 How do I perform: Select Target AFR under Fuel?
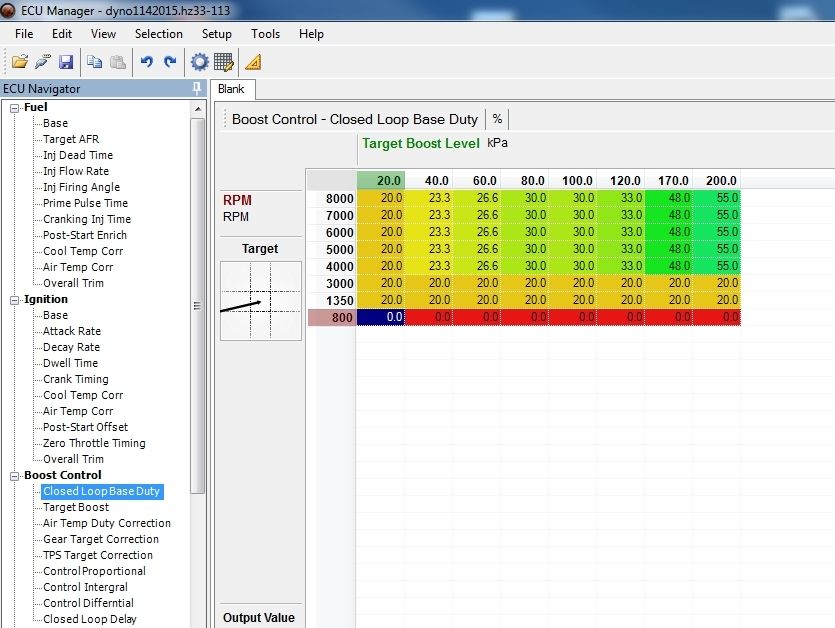pos(71,139)
